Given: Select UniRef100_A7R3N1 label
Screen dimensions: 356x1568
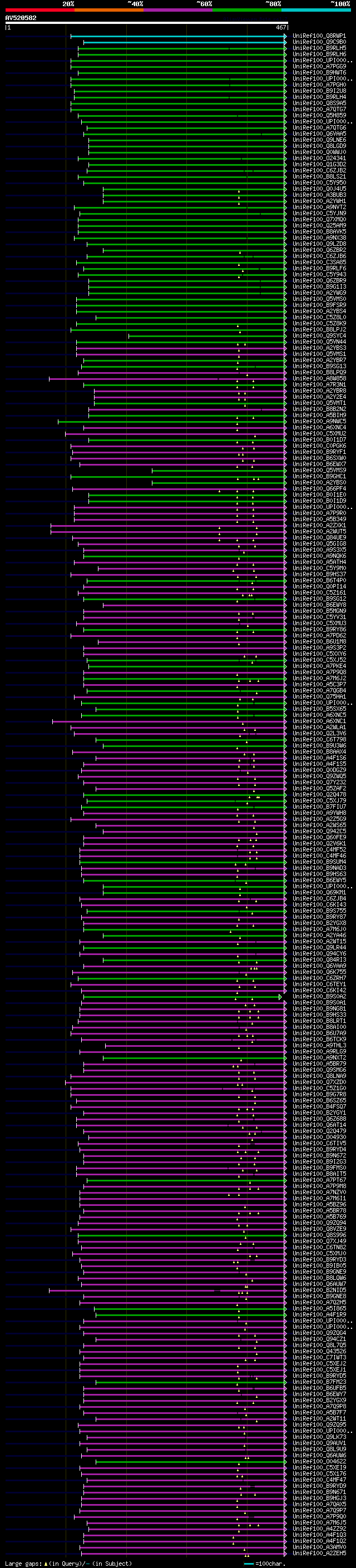Looking at the screenshot, I should pos(319,385).
